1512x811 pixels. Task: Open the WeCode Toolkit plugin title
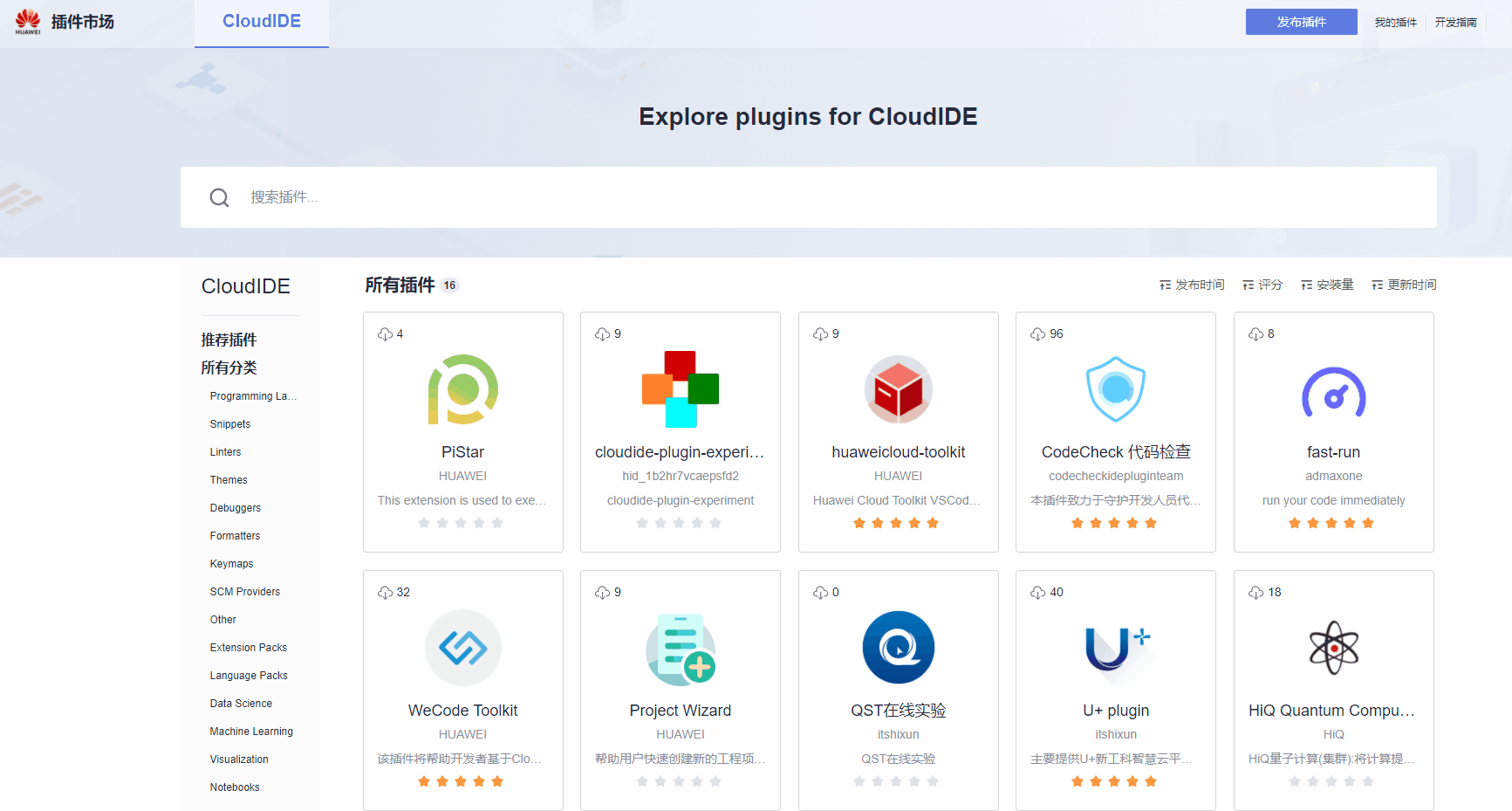(463, 711)
